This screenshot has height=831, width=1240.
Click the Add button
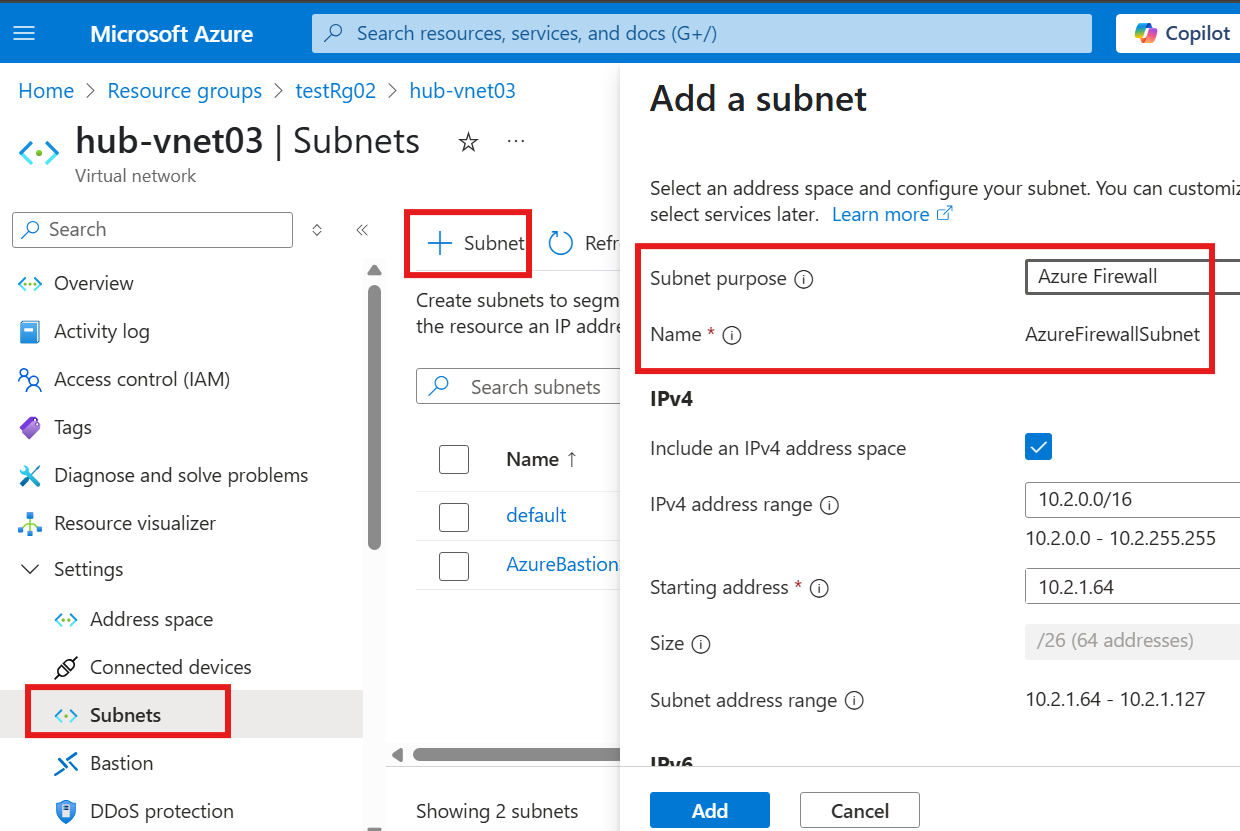coord(710,810)
